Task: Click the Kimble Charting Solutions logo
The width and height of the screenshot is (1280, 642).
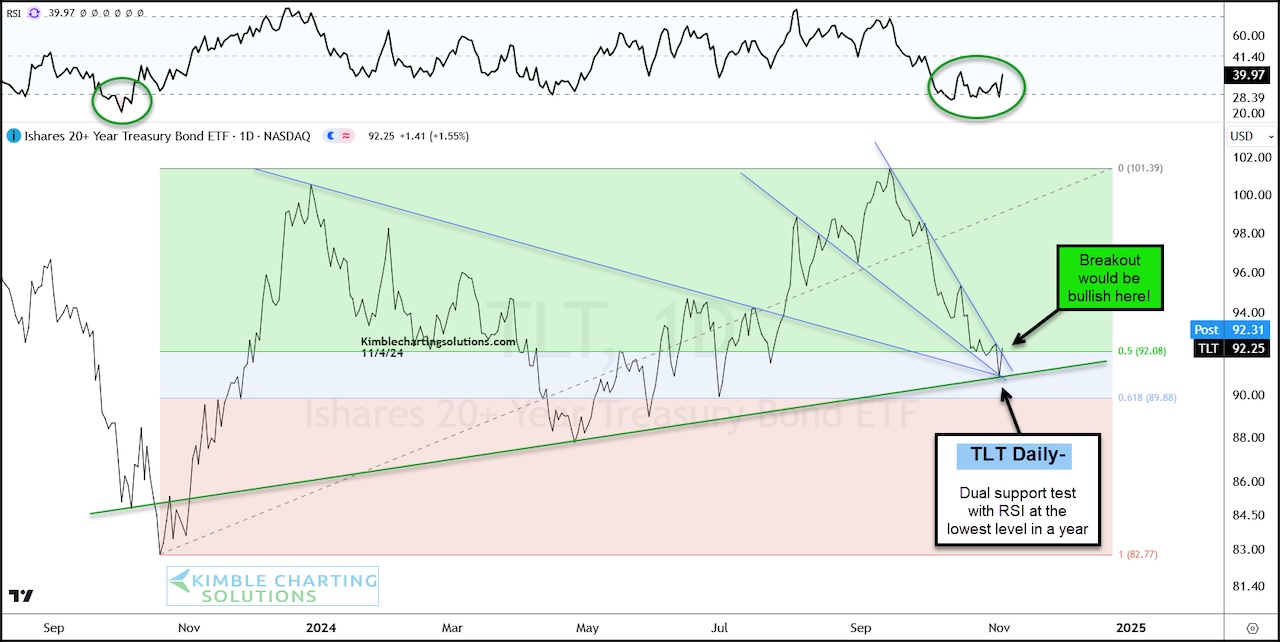Action: 271,585
